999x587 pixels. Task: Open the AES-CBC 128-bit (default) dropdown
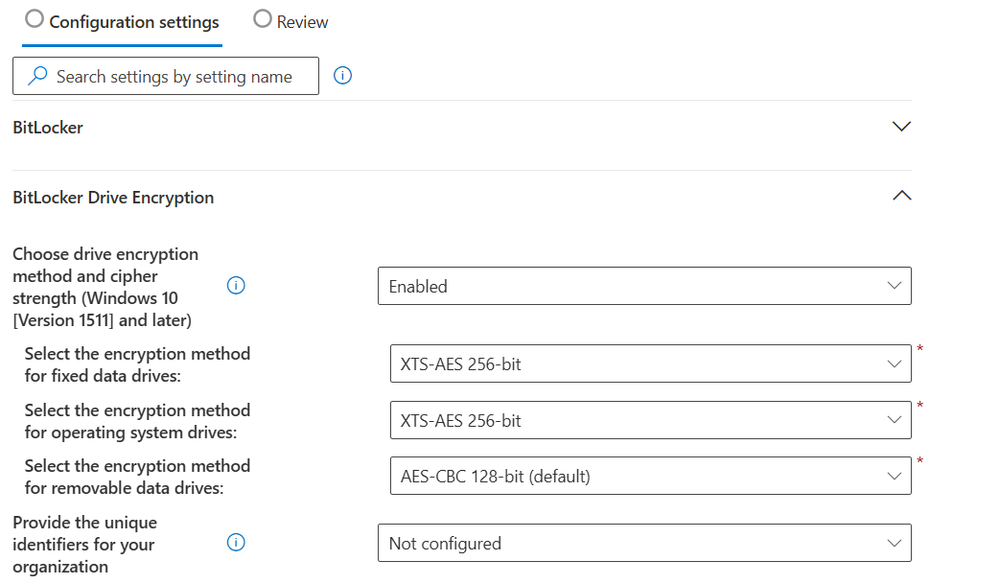tap(650, 476)
